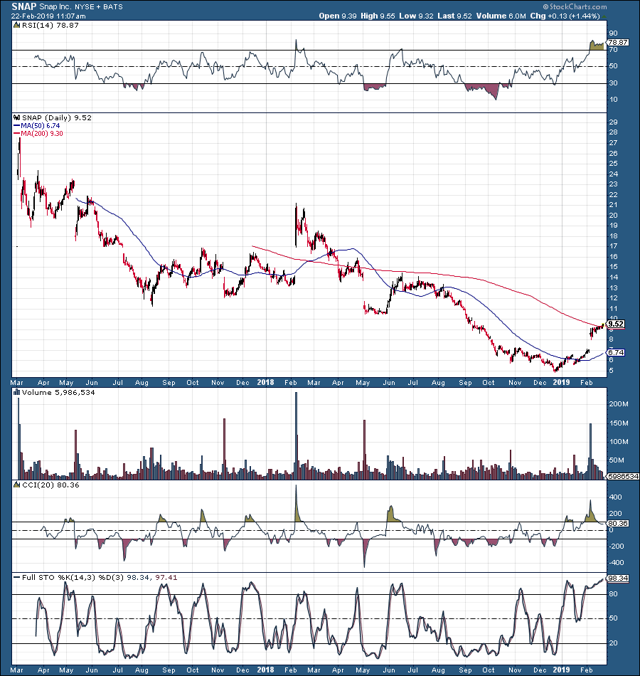Image resolution: width=640 pixels, height=676 pixels.
Task: Click the date '22-Feb-2019 11:07am'
Action: (48, 16)
